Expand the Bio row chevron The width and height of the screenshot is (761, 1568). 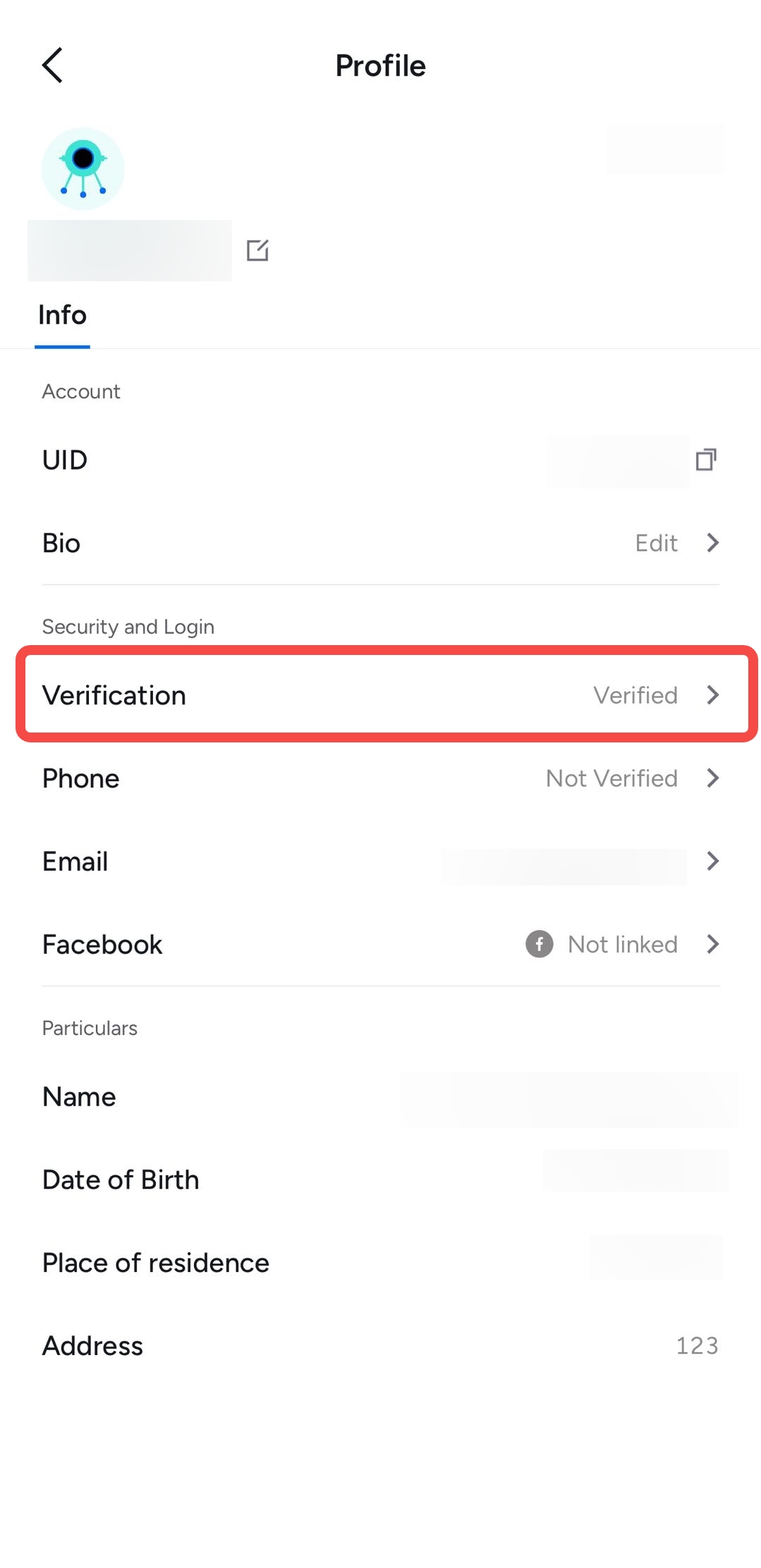712,543
